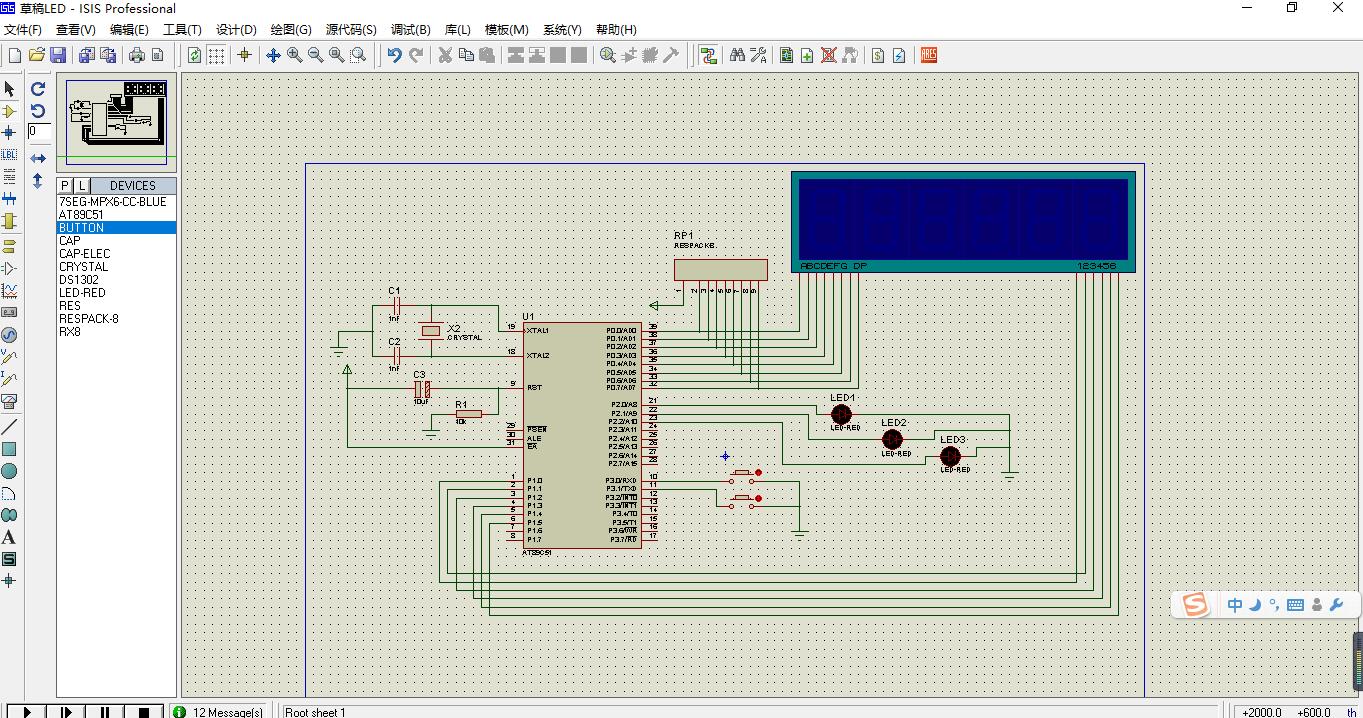The width and height of the screenshot is (1363, 718).
Task: Open the 查看(V) menu
Action: [x=76, y=30]
